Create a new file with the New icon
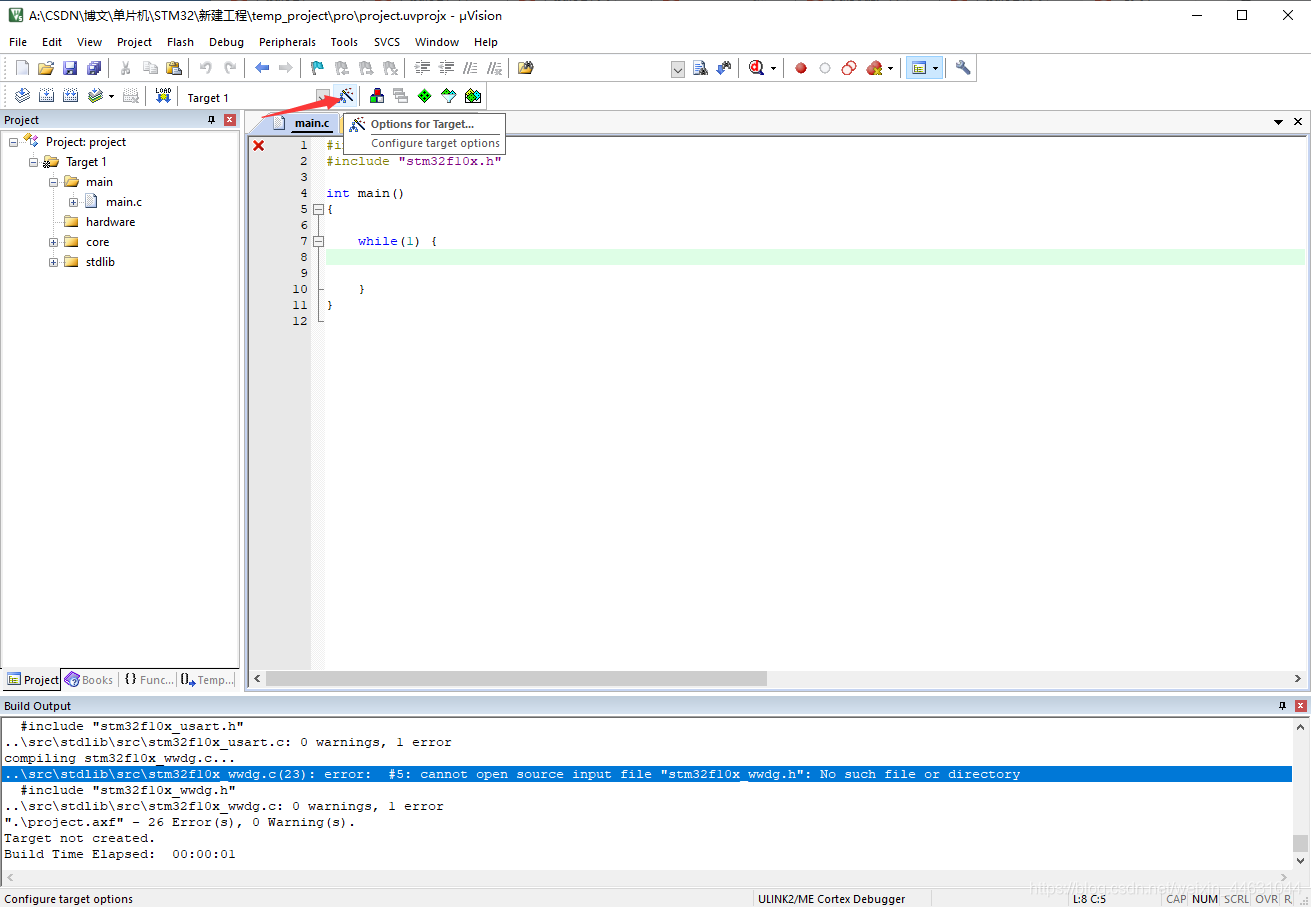1311x907 pixels. (x=23, y=68)
